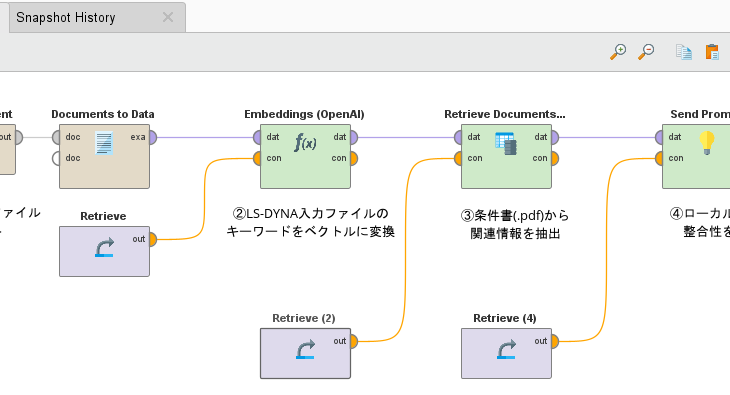This screenshot has width=730, height=395.
Task: Click the Retrieve operator title label
Action: [x=103, y=216]
